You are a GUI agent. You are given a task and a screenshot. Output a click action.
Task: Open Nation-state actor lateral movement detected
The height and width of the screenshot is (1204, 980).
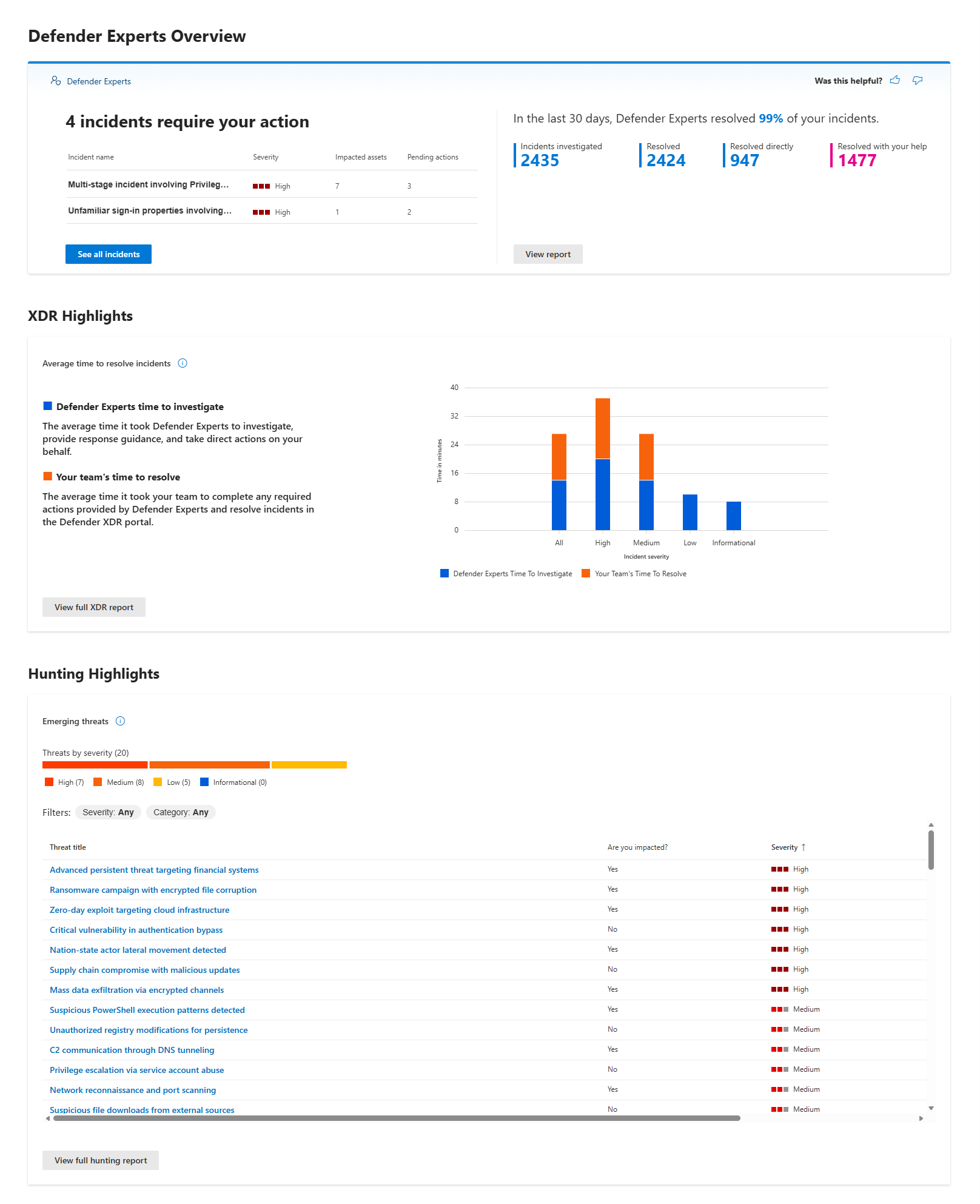click(138, 950)
